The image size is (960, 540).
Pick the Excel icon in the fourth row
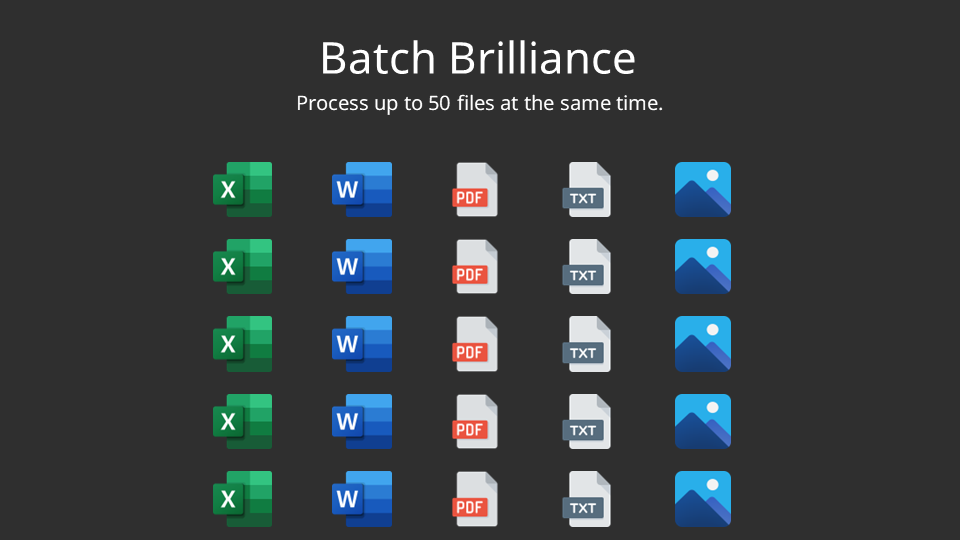[x=242, y=421]
